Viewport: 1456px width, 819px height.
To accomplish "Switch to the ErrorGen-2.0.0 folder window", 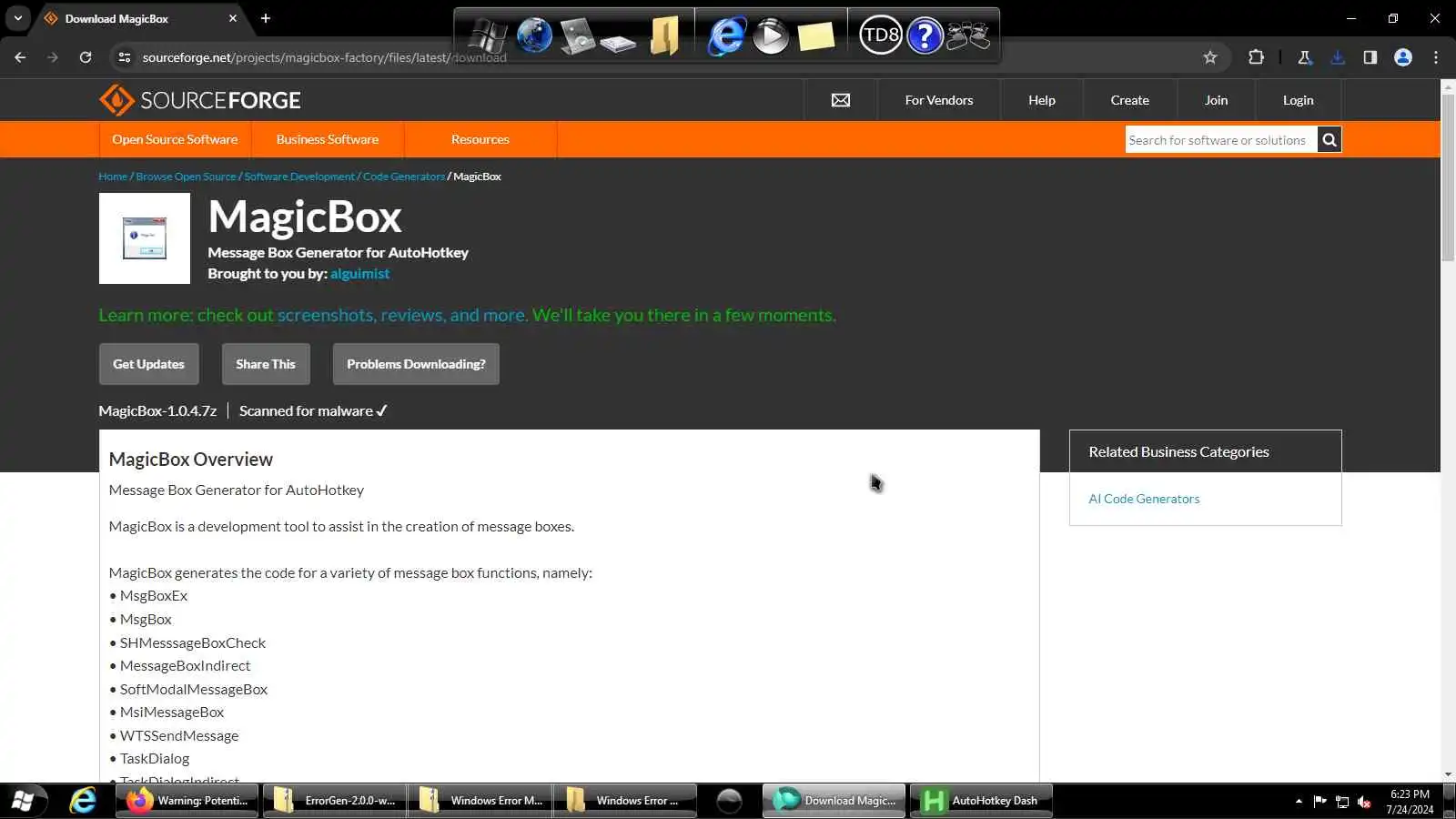I will point(334,801).
